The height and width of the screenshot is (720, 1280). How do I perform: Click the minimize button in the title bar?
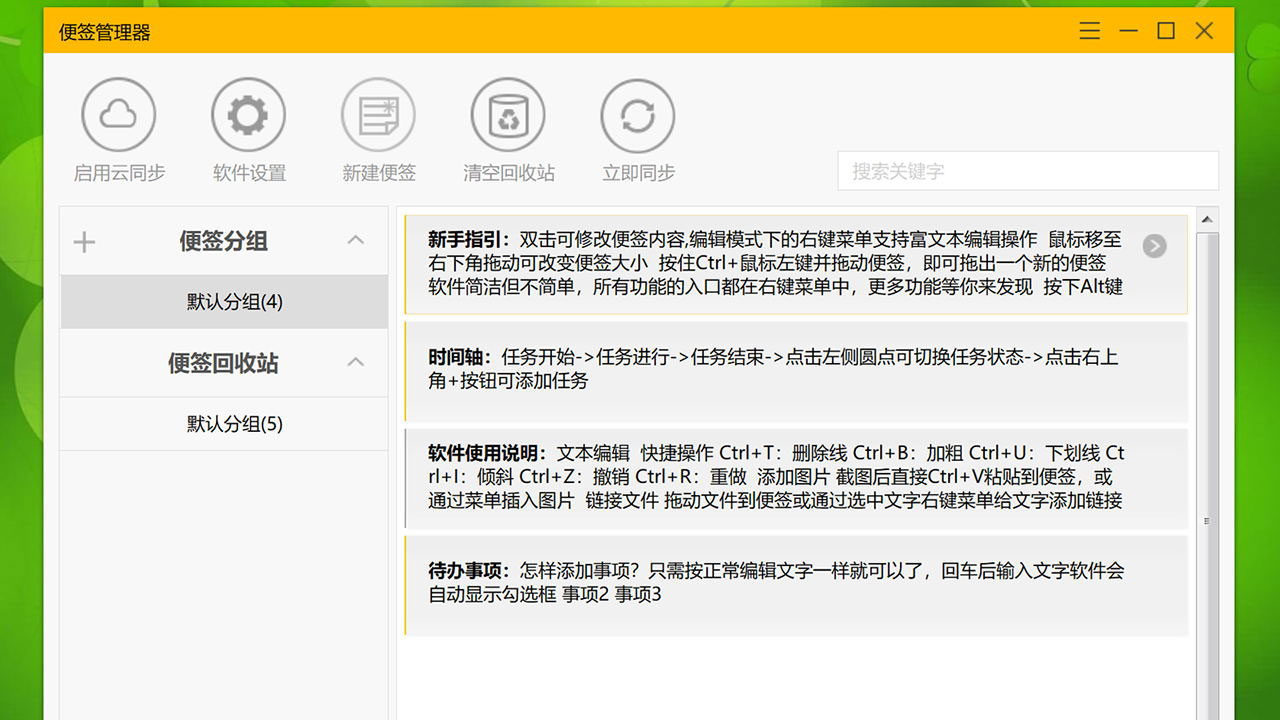1128,31
